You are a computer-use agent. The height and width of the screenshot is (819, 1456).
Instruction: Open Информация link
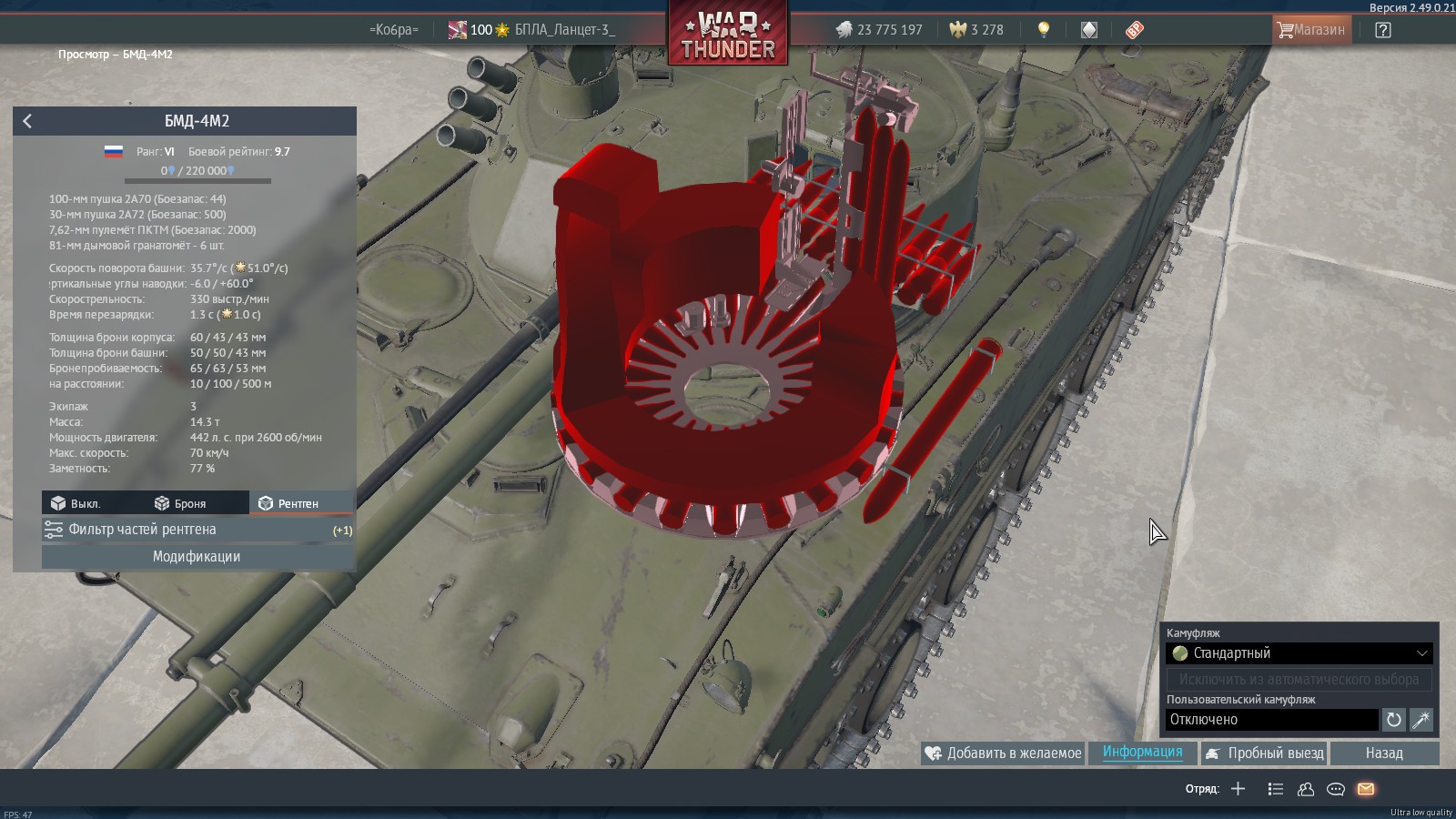click(1142, 752)
